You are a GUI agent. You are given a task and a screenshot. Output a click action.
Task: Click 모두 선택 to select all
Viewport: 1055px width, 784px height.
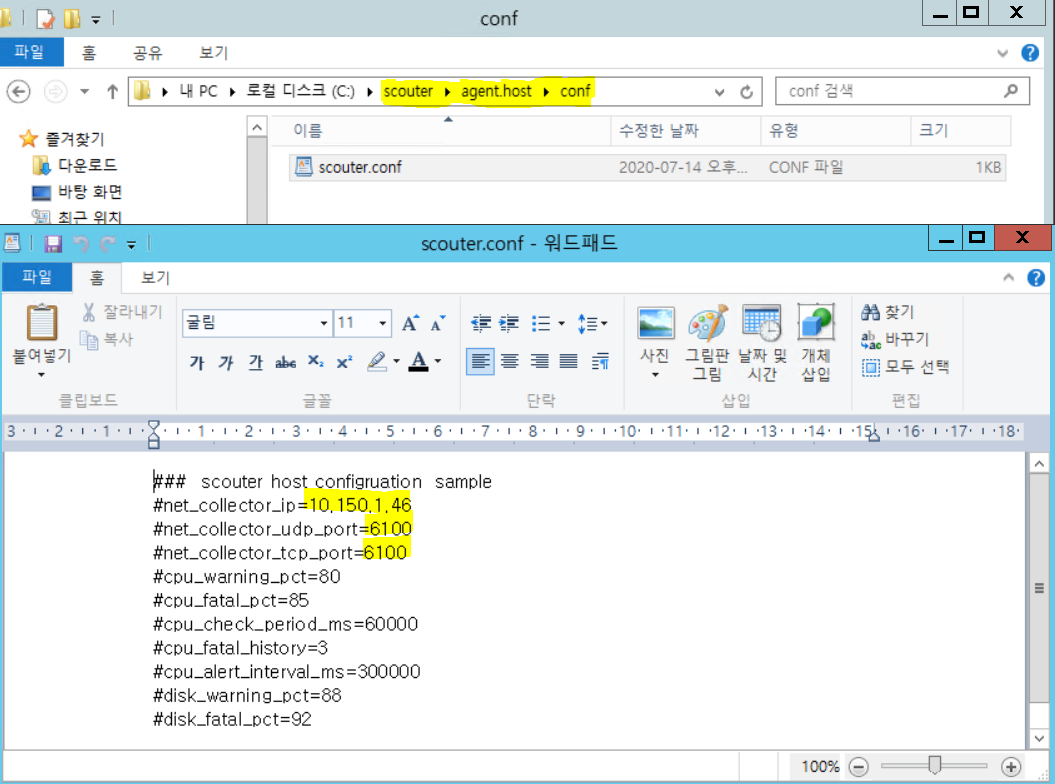coord(906,367)
